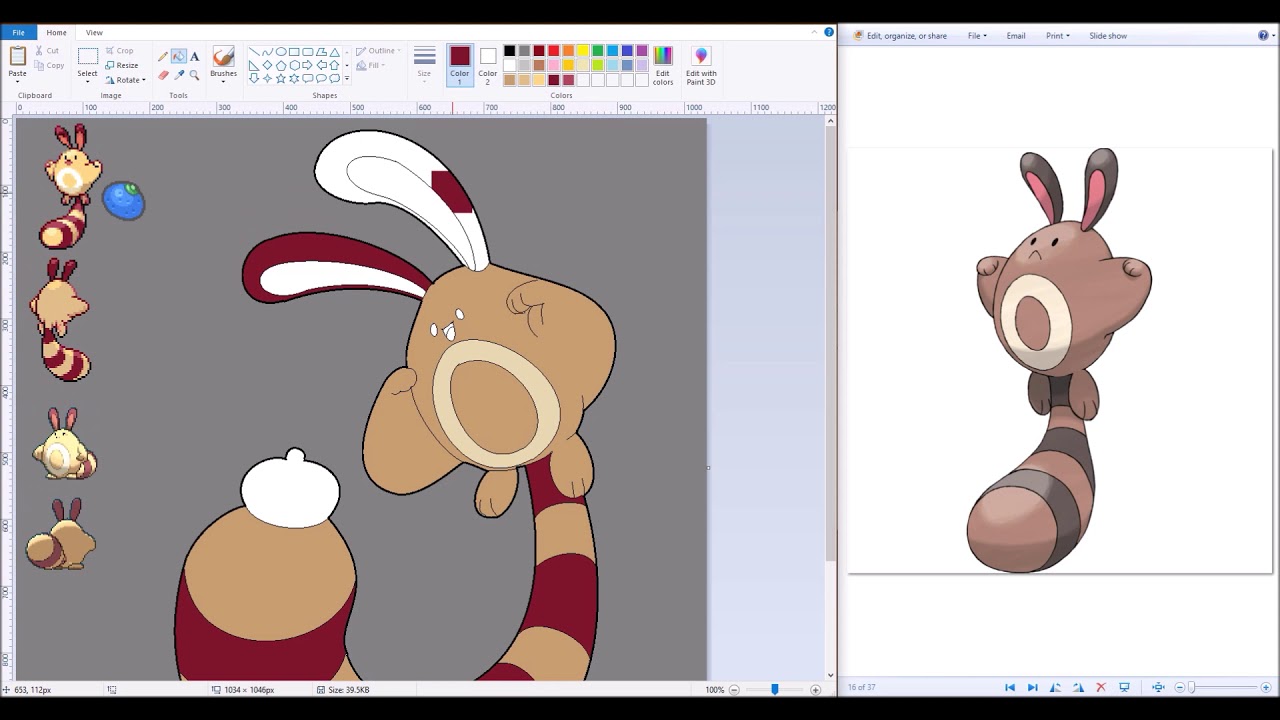
Task: Open File menu in photo viewer
Action: (x=977, y=36)
